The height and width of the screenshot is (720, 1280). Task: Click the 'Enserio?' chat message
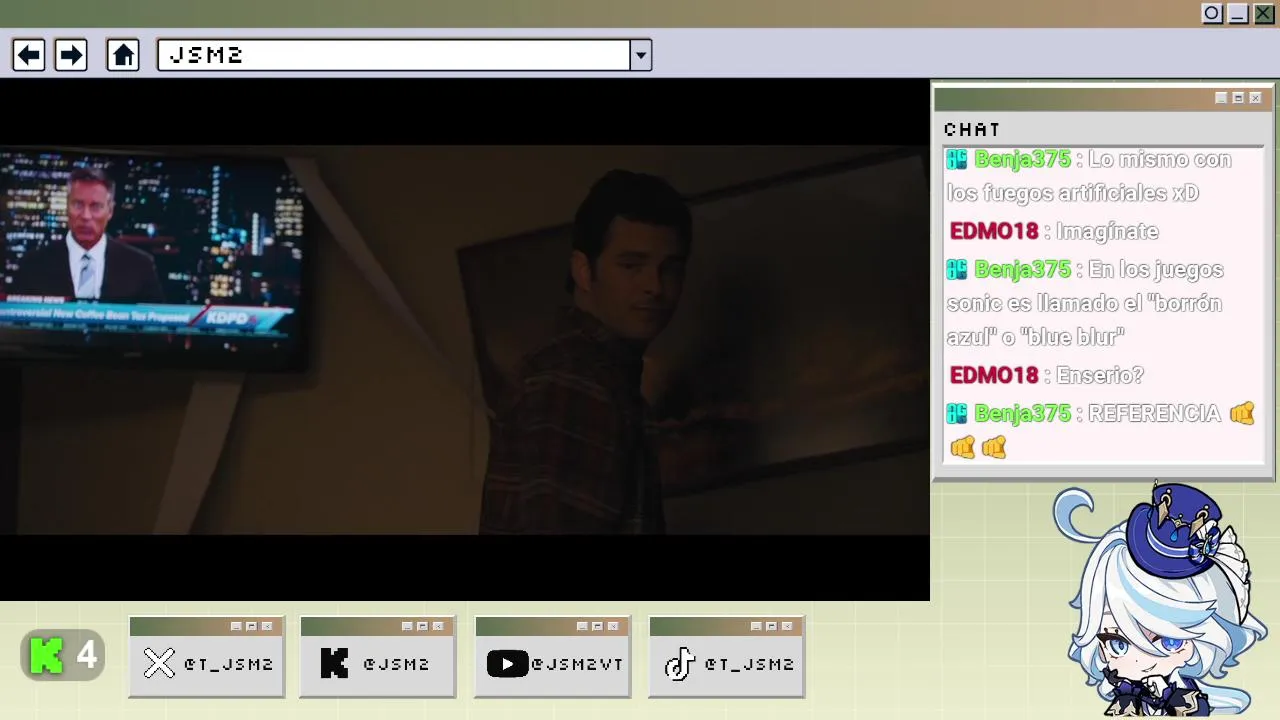click(x=1099, y=376)
